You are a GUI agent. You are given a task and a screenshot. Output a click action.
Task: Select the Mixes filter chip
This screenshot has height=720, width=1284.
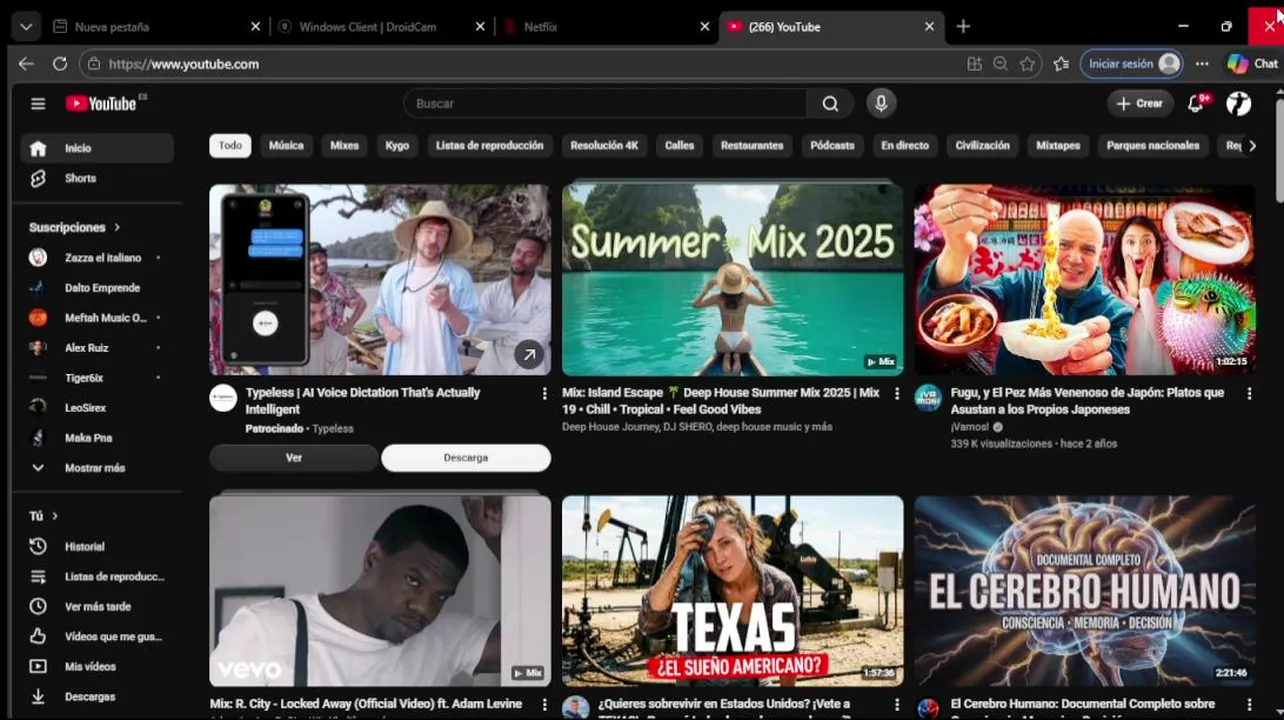point(344,146)
